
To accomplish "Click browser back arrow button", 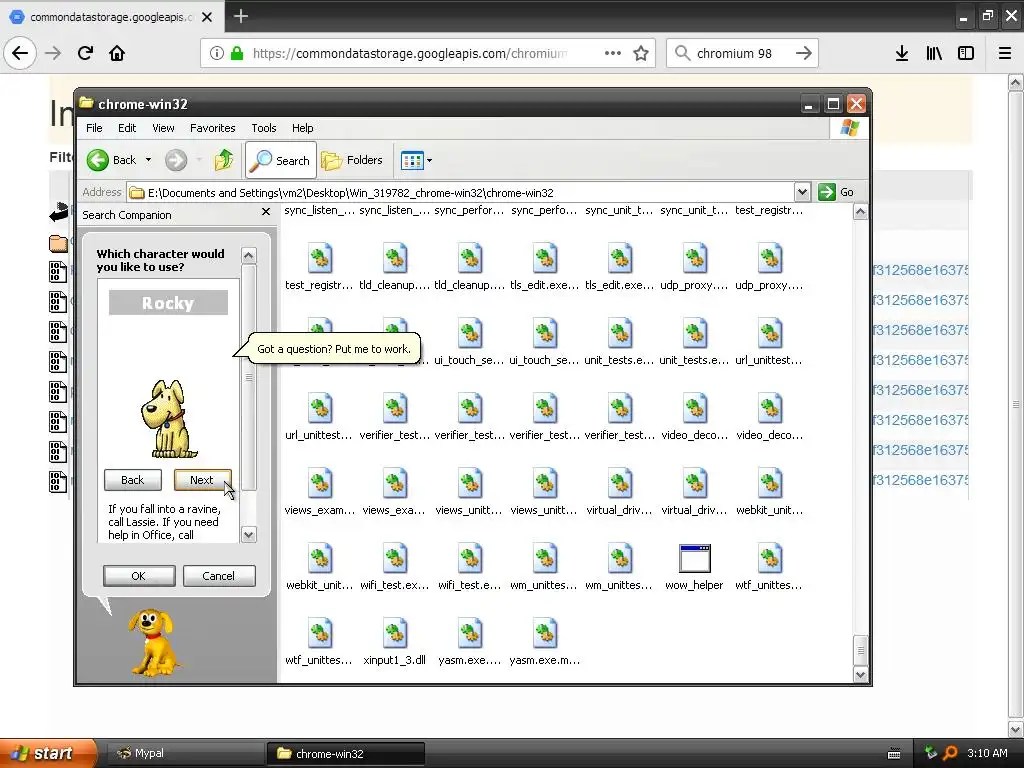I will click(20, 53).
